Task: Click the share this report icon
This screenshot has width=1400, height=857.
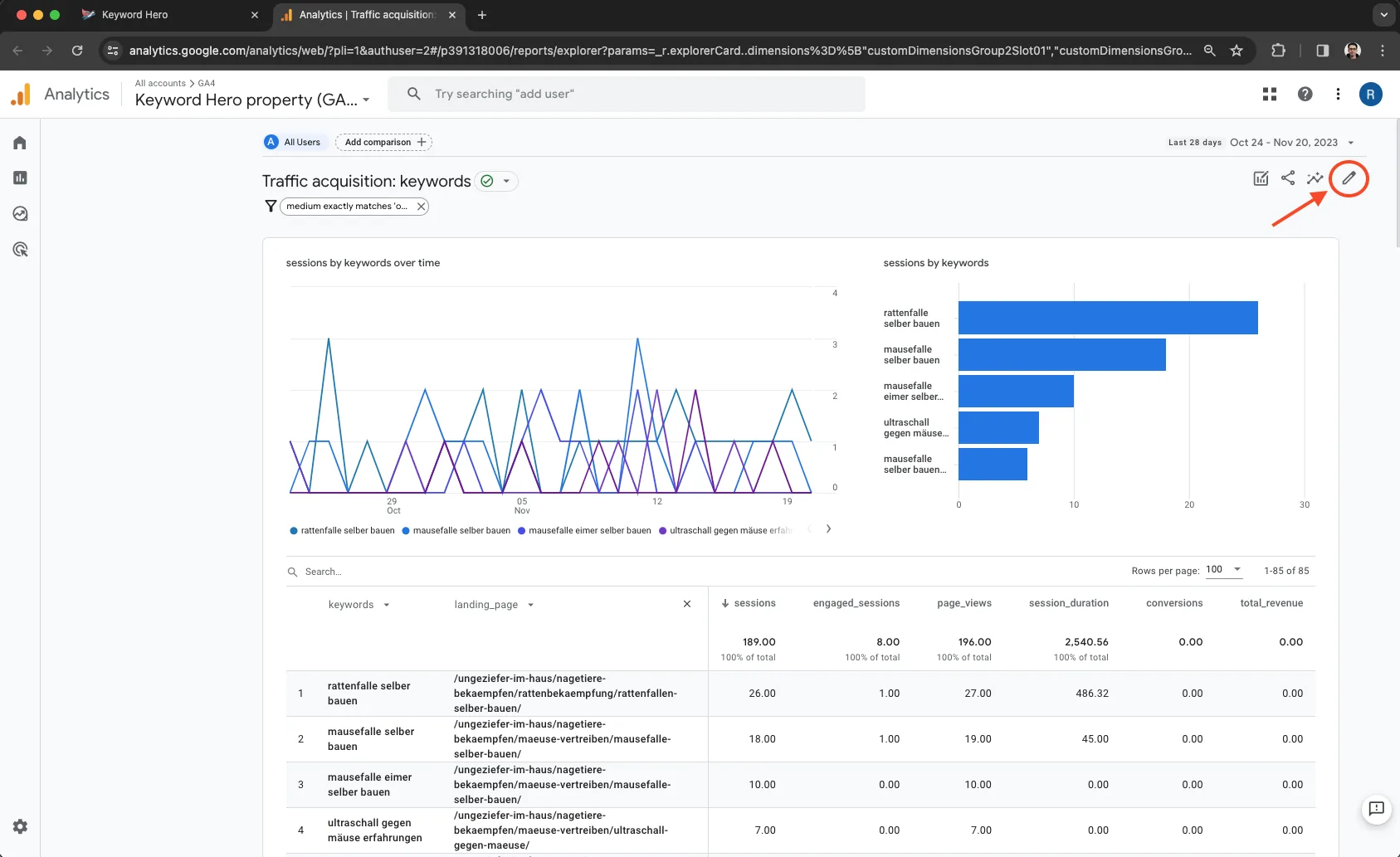Action: [x=1288, y=178]
